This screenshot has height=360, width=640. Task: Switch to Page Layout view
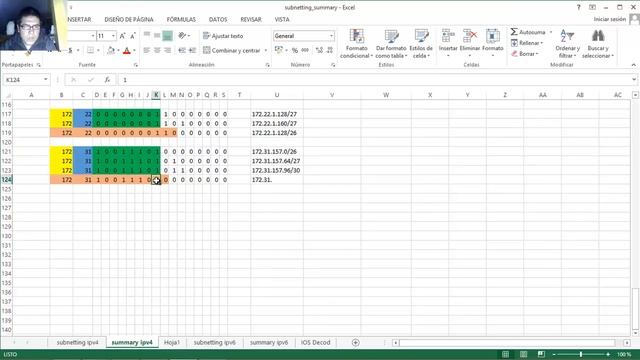tap(523, 354)
